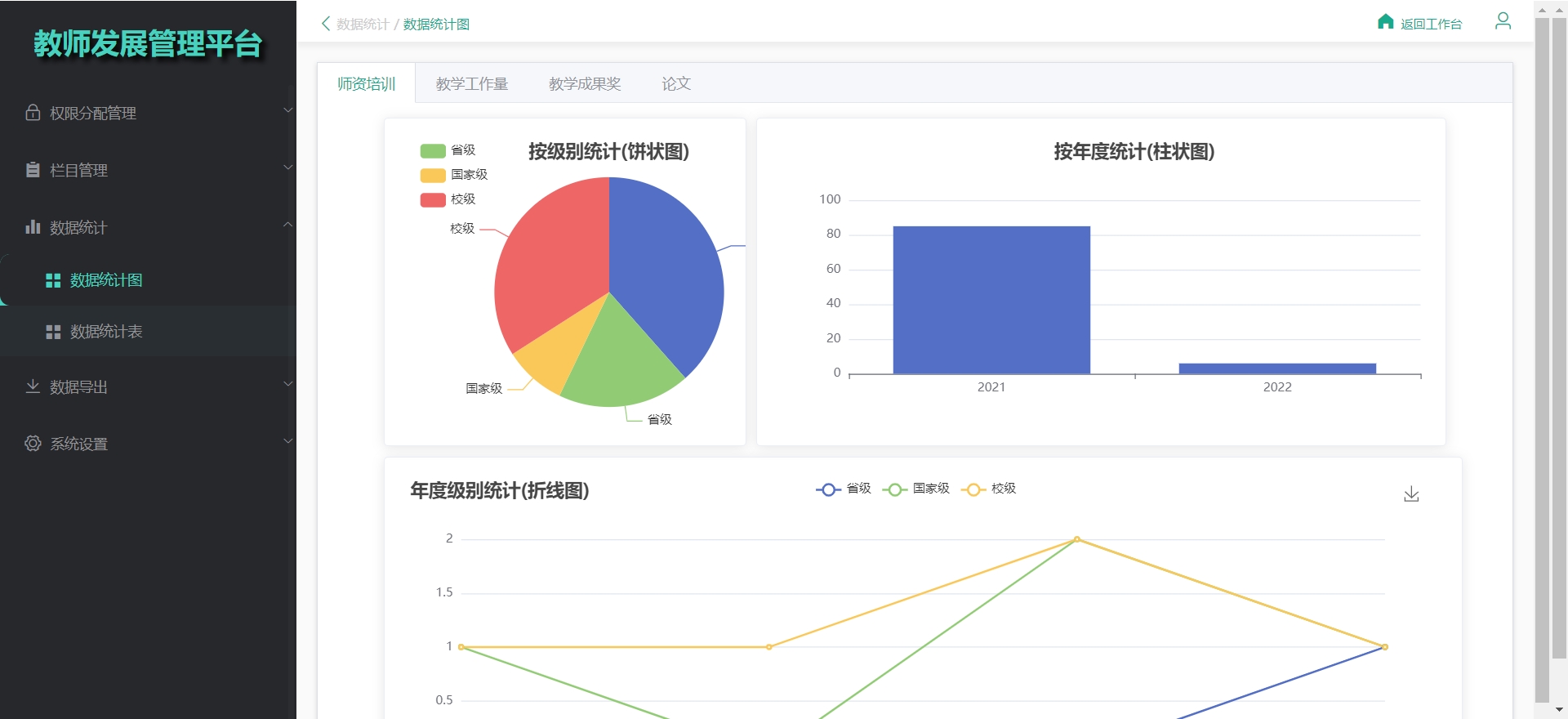Expand the 数据导出 menu chevron

point(287,384)
